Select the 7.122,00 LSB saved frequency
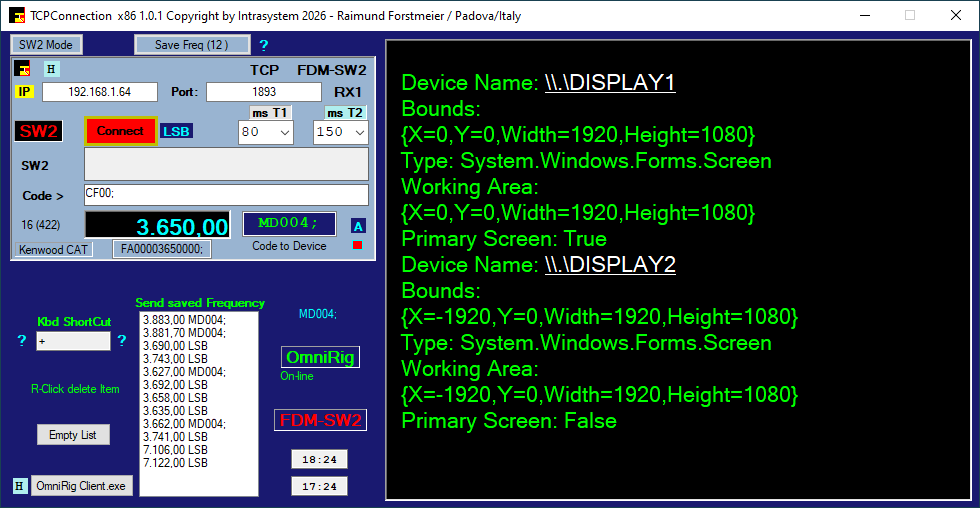 (x=176, y=463)
